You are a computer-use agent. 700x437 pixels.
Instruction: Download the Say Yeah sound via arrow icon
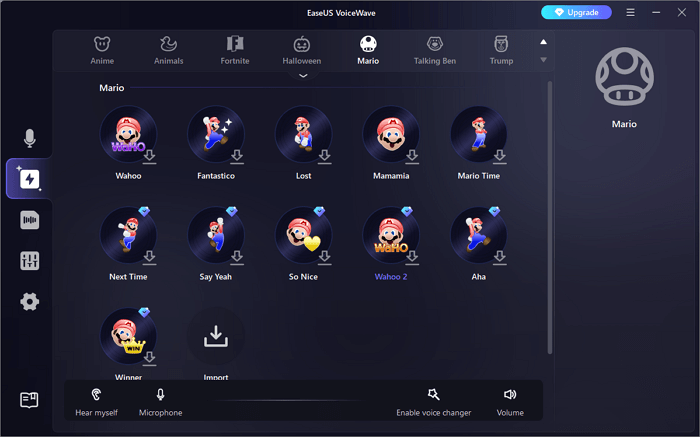(237, 258)
